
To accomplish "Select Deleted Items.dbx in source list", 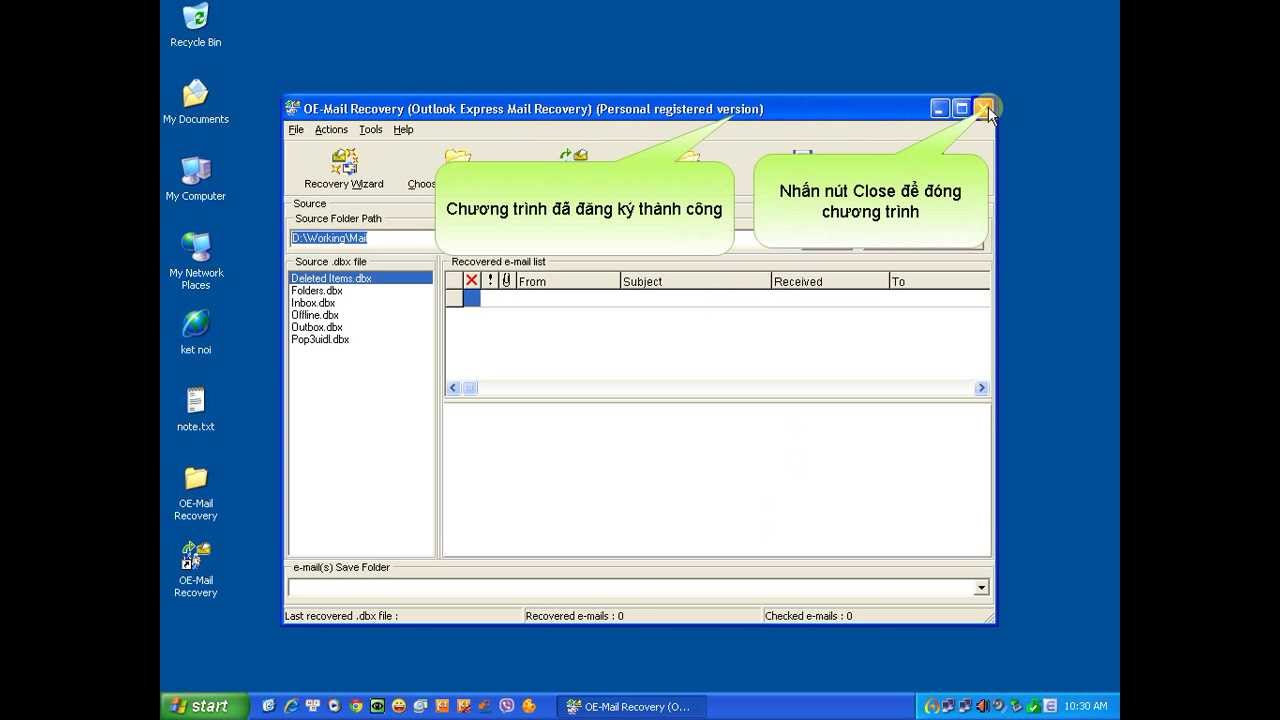I will (x=360, y=278).
